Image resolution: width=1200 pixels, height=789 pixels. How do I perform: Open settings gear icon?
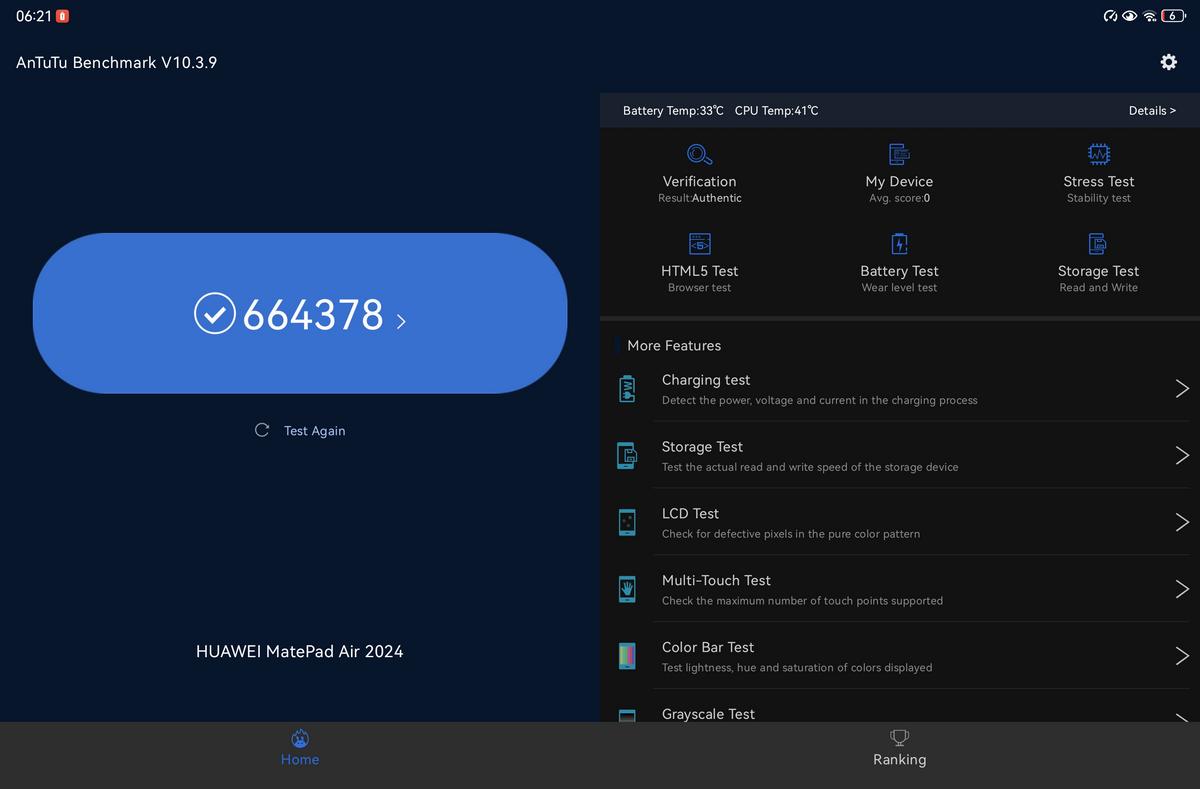pos(1168,62)
